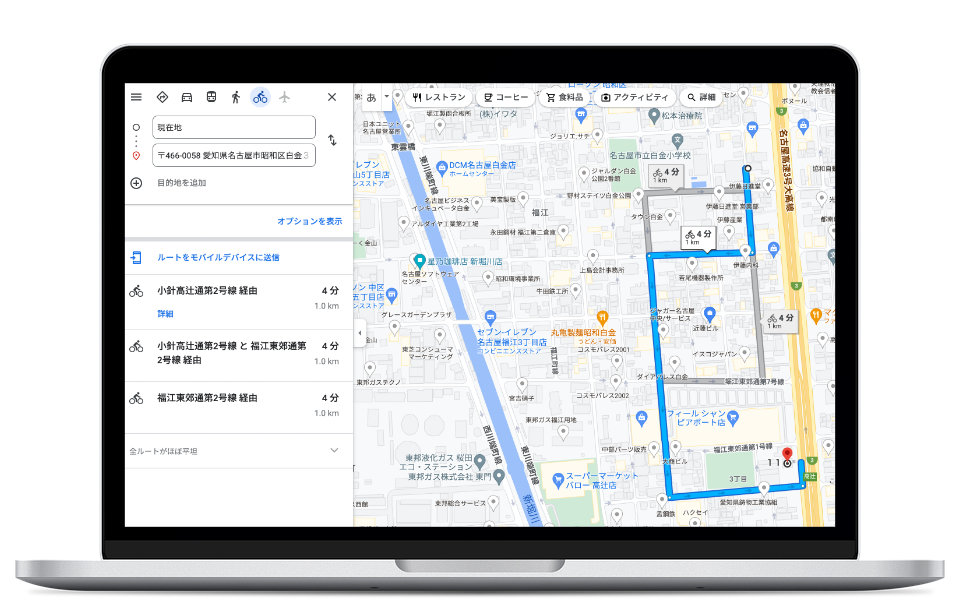Switch to walking directions mode

236,97
